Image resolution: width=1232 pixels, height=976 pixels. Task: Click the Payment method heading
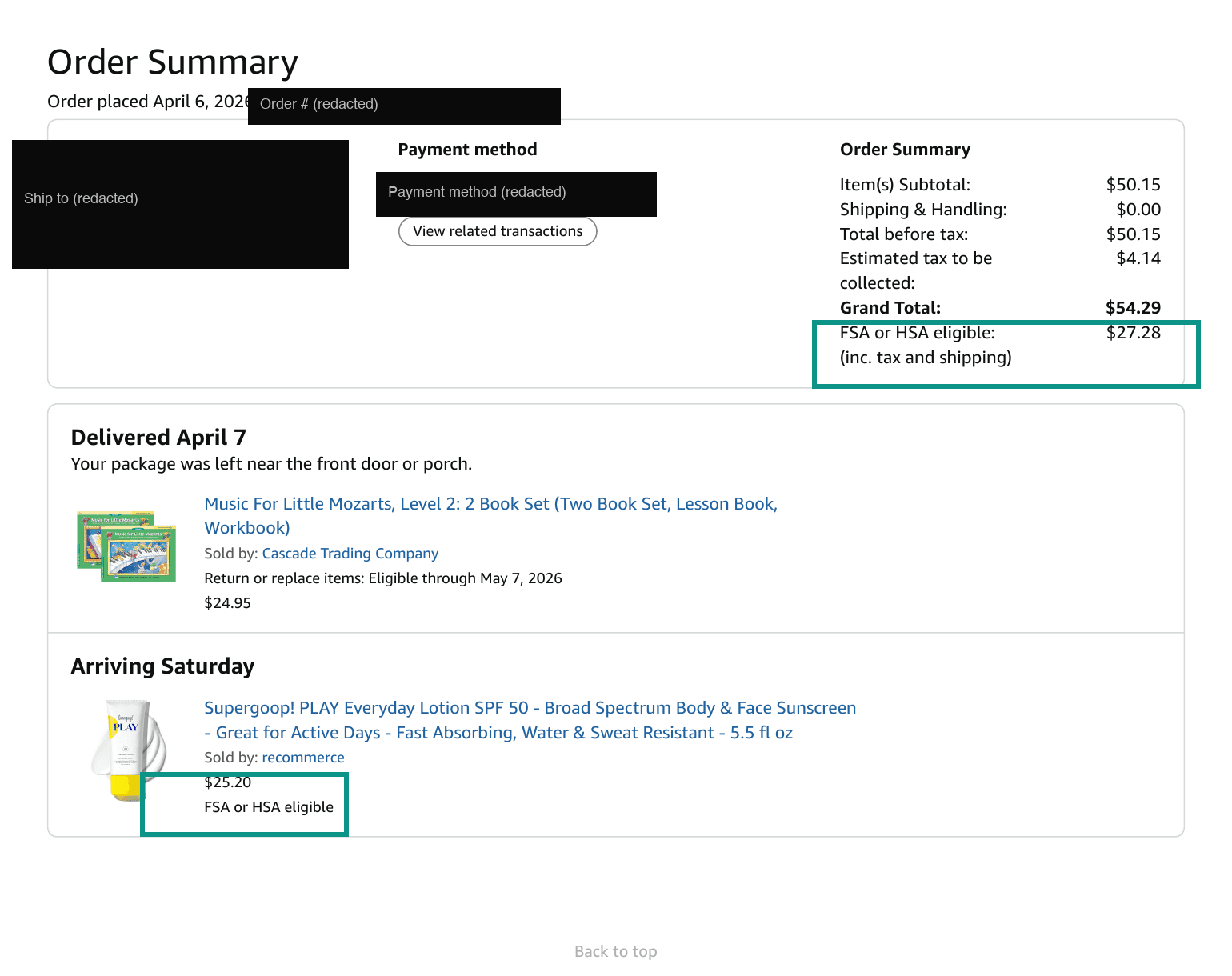(x=467, y=150)
